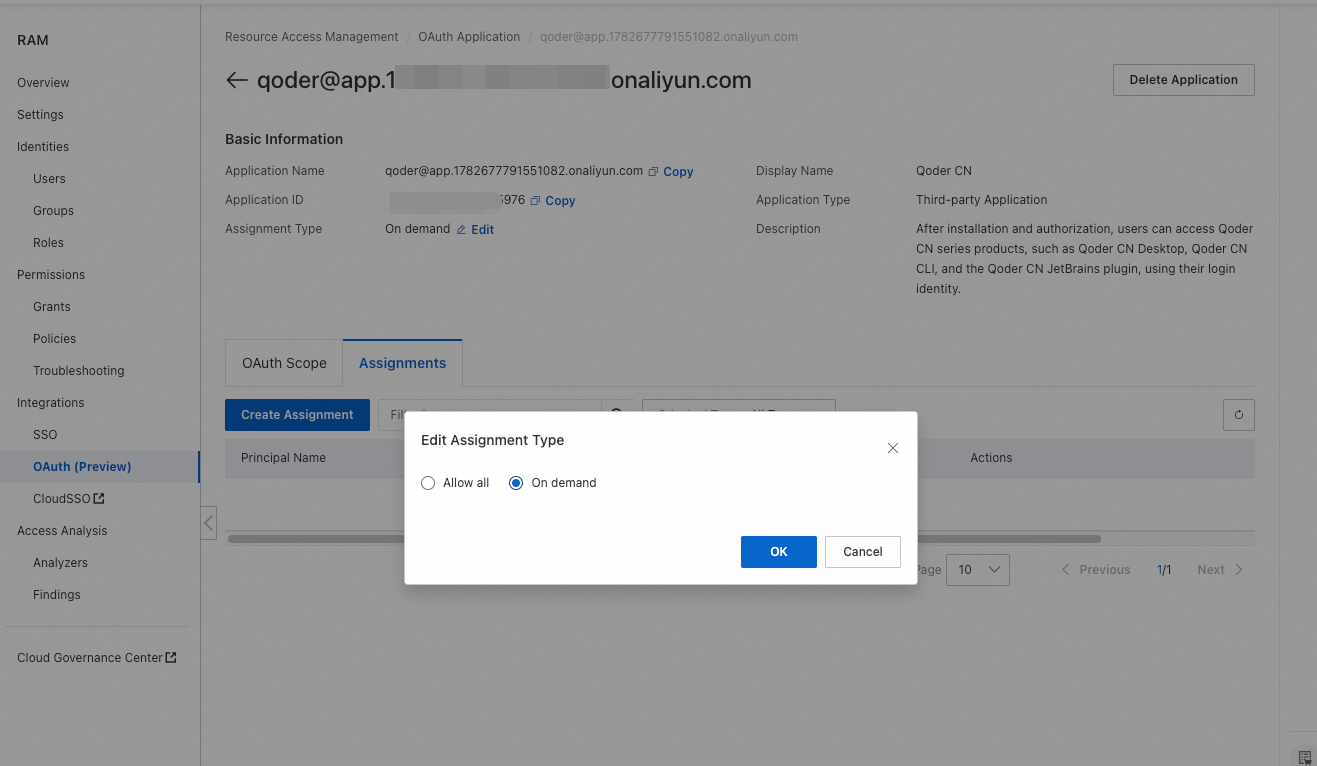Click Resource Access Management breadcrumb

[x=312, y=37]
